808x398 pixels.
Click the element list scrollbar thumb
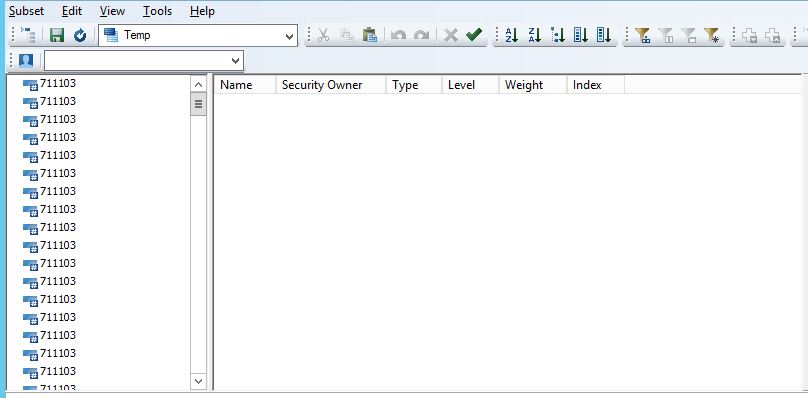[x=198, y=105]
